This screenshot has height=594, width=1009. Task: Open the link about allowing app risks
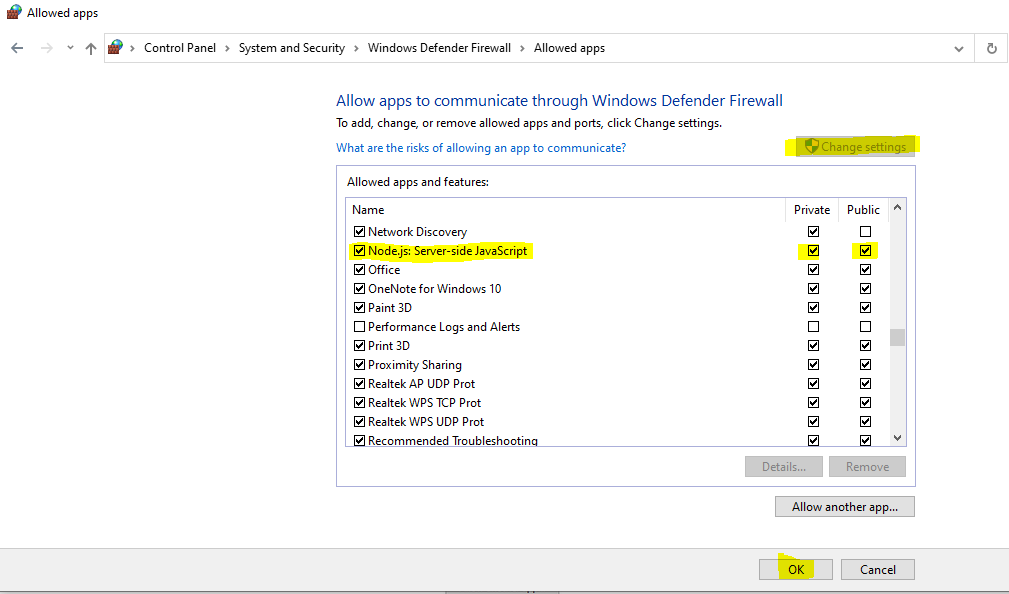481,148
